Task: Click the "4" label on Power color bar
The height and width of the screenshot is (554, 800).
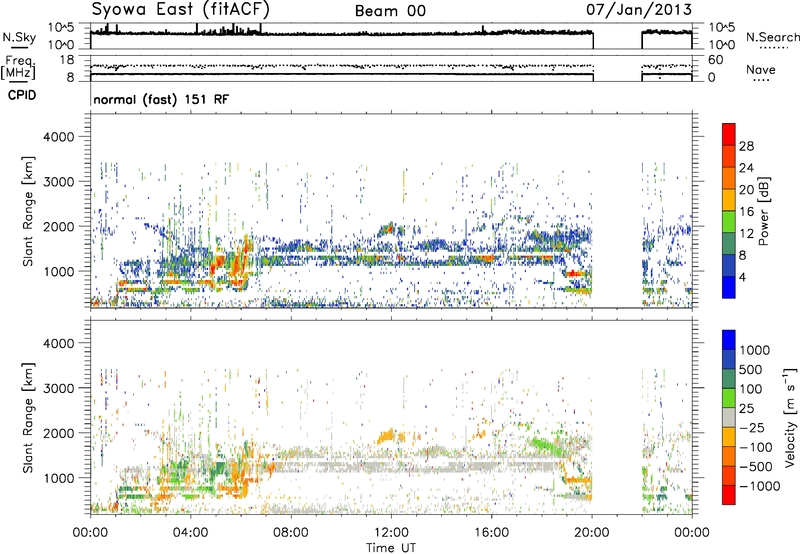Action: [742, 278]
